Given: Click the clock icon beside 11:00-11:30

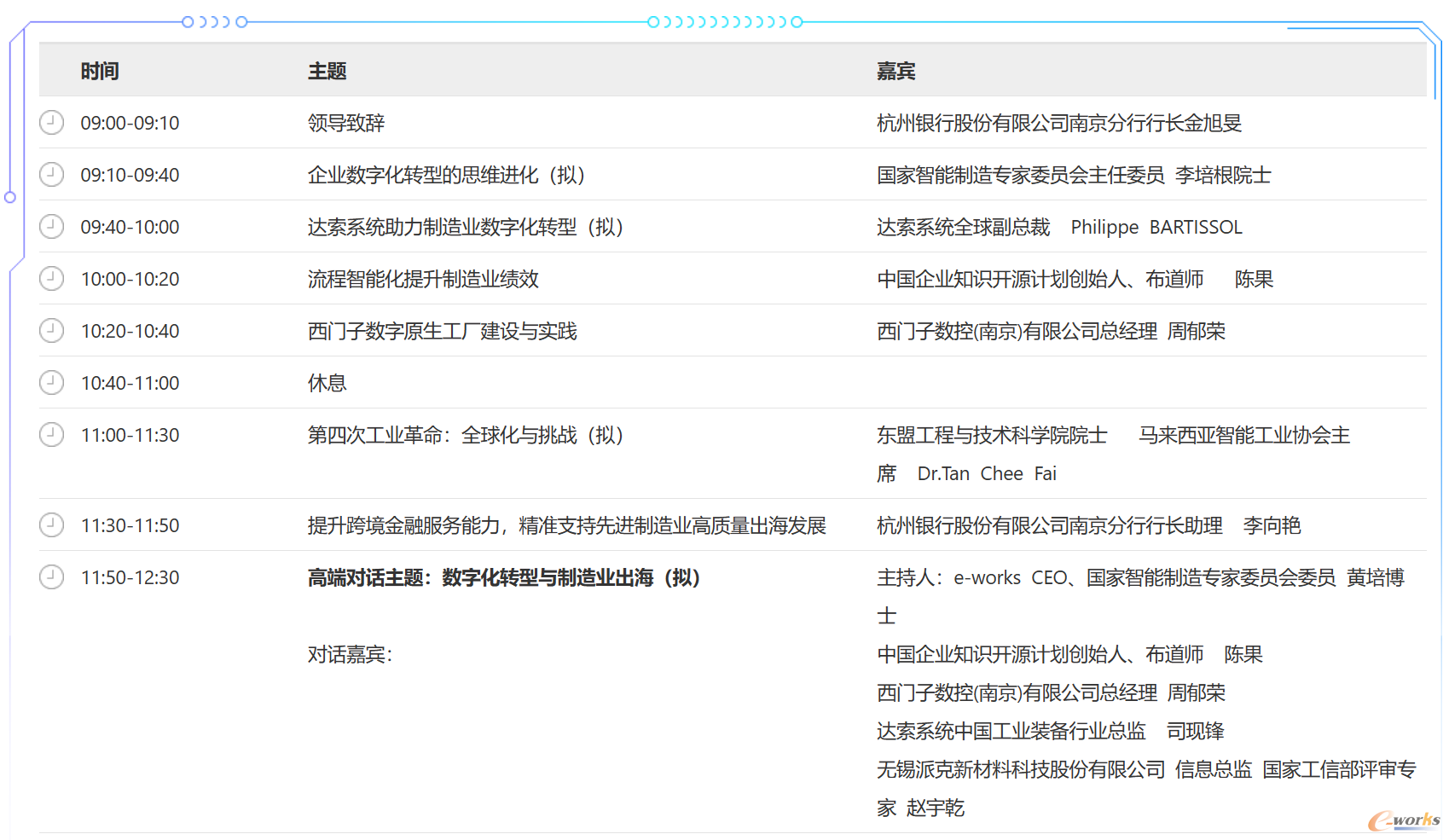Looking at the screenshot, I should (52, 434).
